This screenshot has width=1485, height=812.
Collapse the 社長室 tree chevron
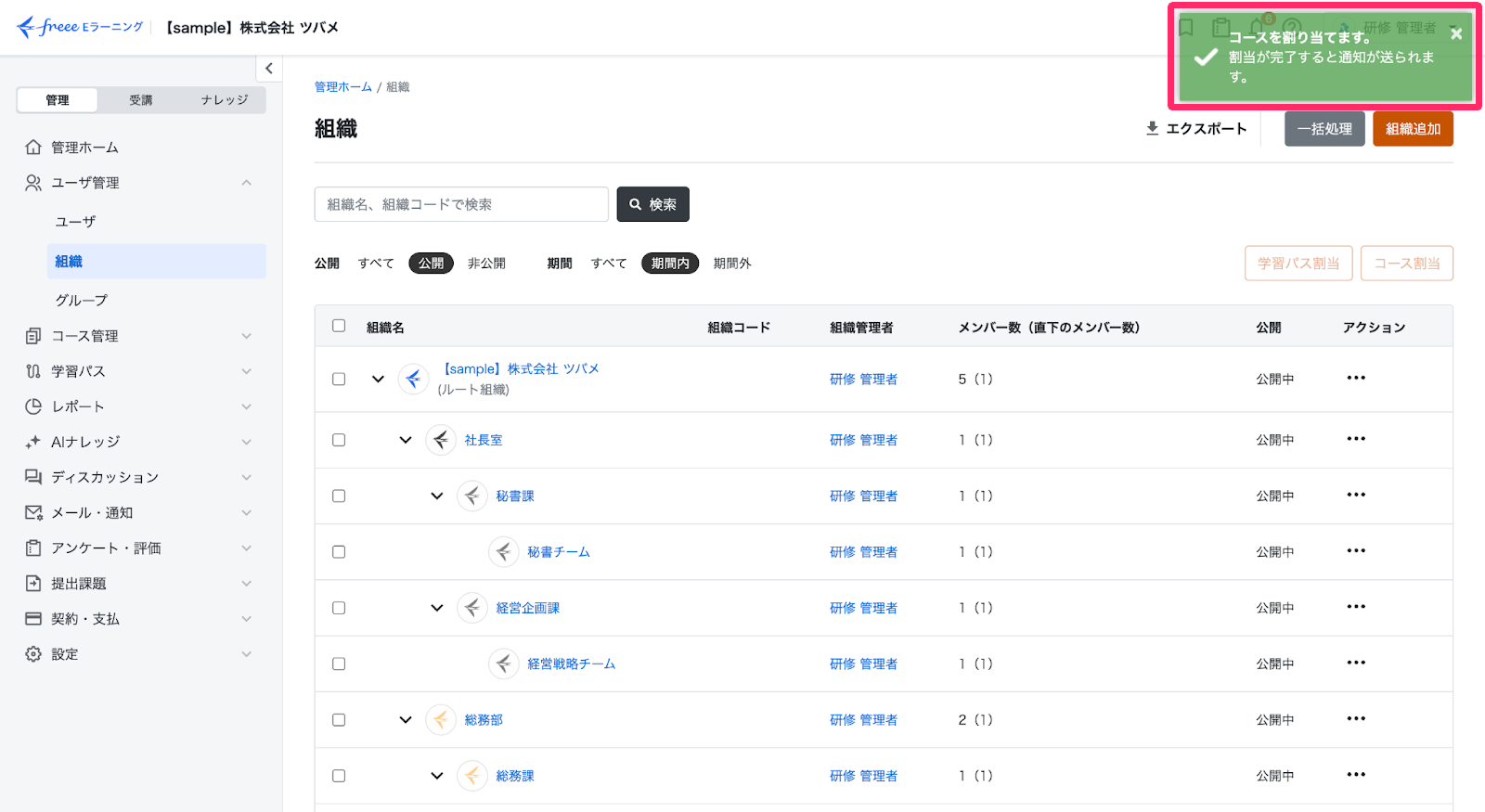click(x=406, y=440)
